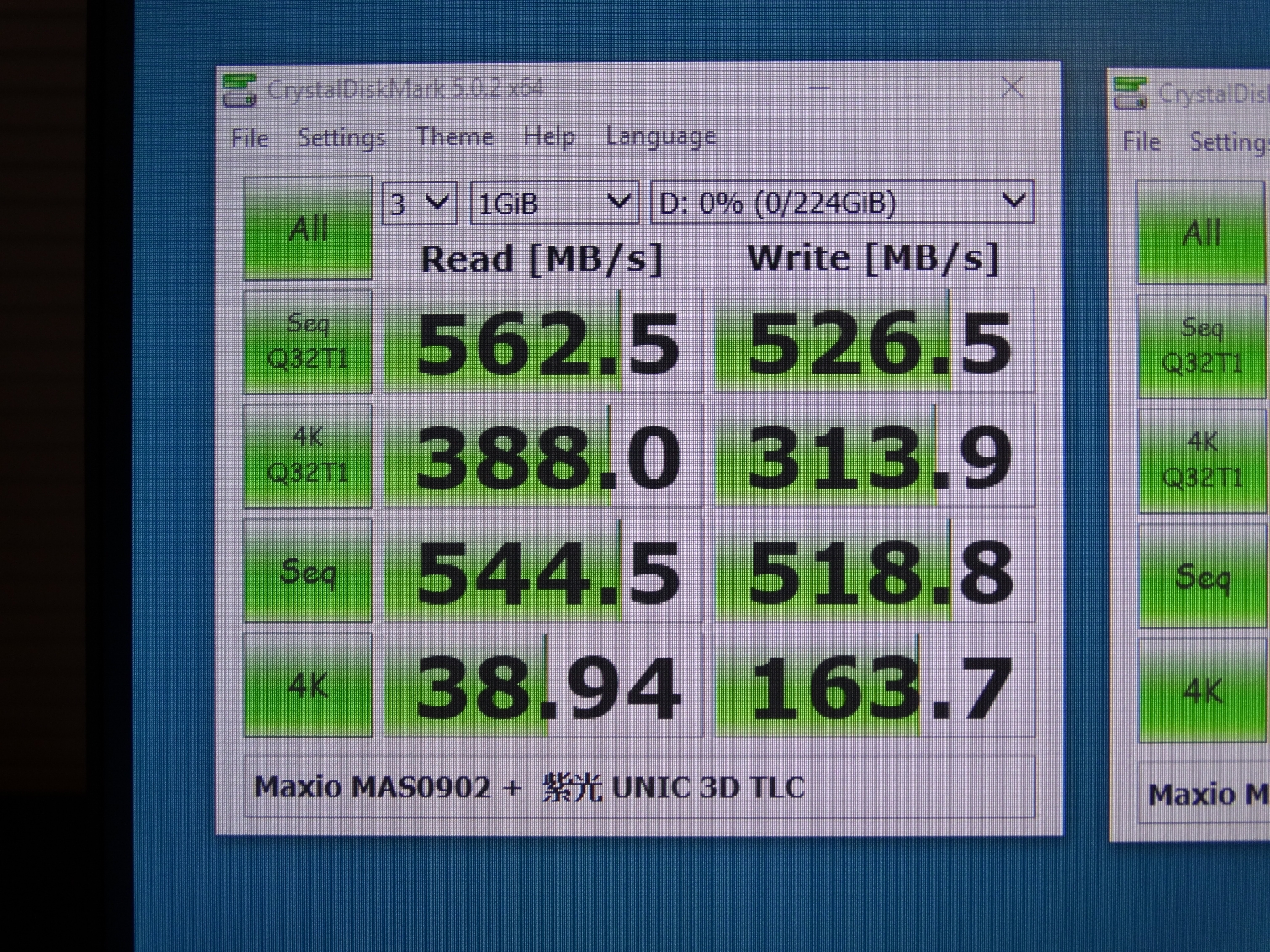Click the Maxio MAS0902 comment text field
1270x952 pixels.
[639, 787]
